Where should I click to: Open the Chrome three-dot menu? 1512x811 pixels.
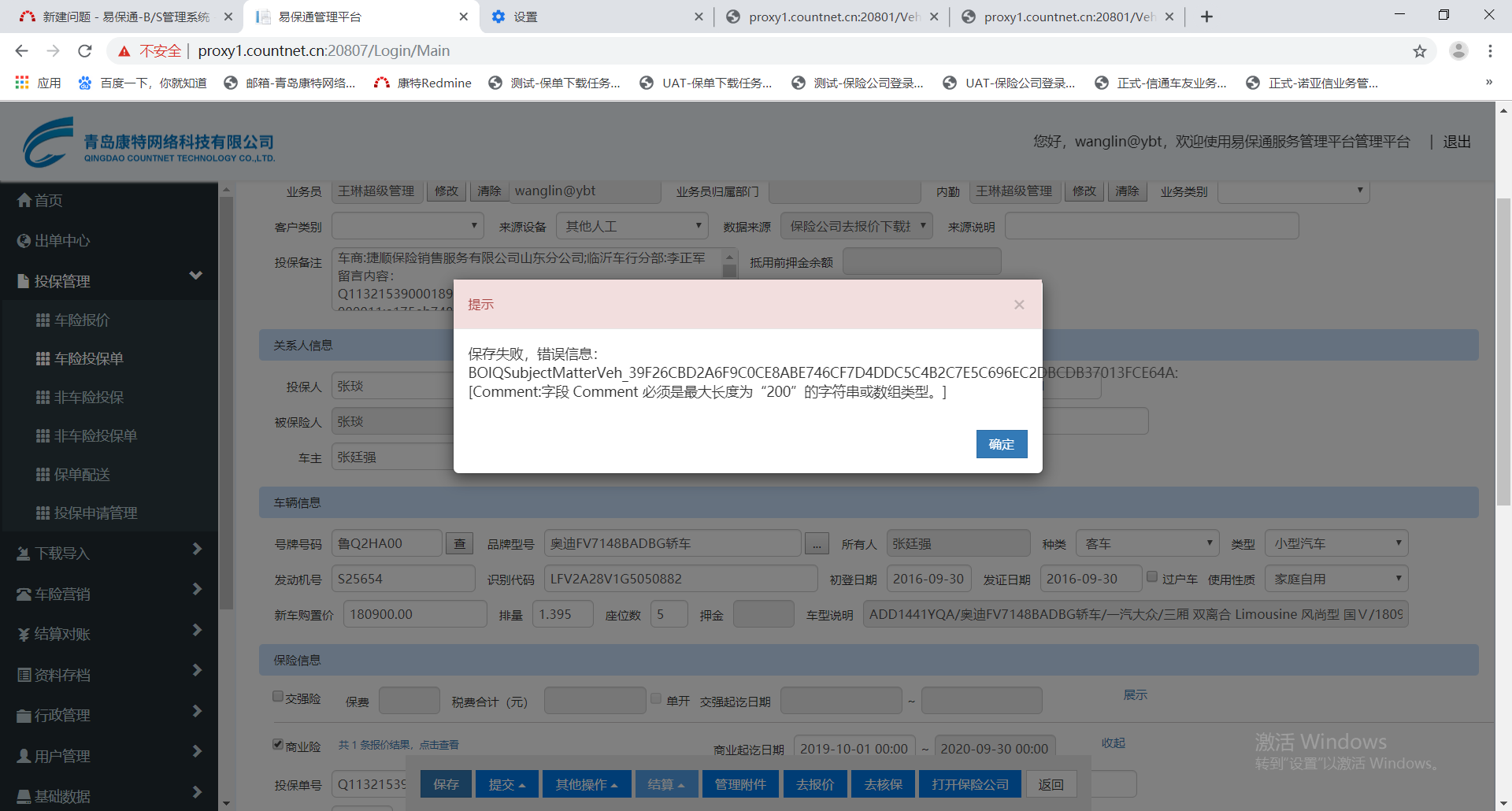tap(1490, 51)
